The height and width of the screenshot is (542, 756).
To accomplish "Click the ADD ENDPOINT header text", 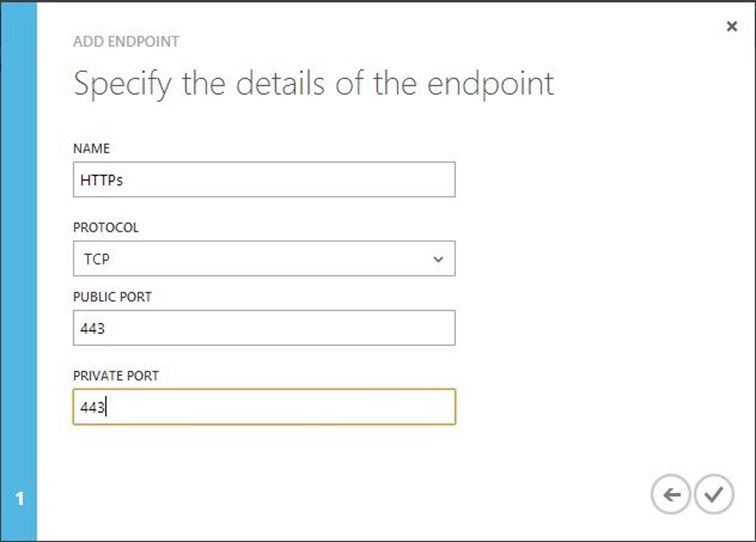I will point(126,41).
